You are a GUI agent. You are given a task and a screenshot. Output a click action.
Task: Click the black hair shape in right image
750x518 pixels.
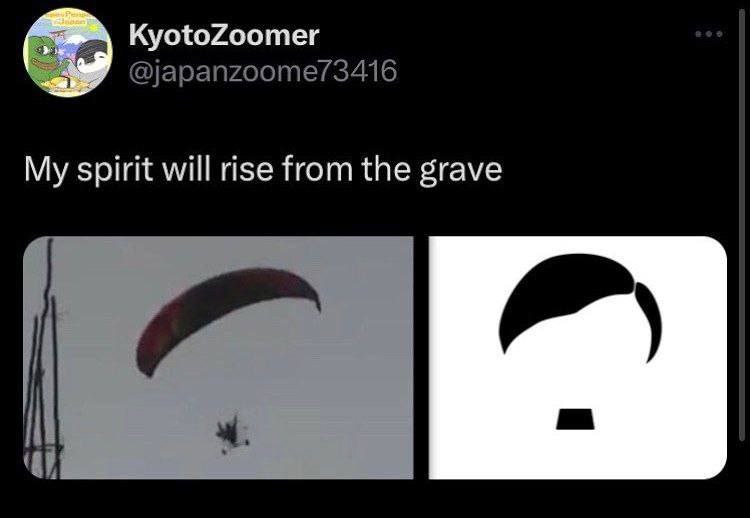(x=580, y=304)
